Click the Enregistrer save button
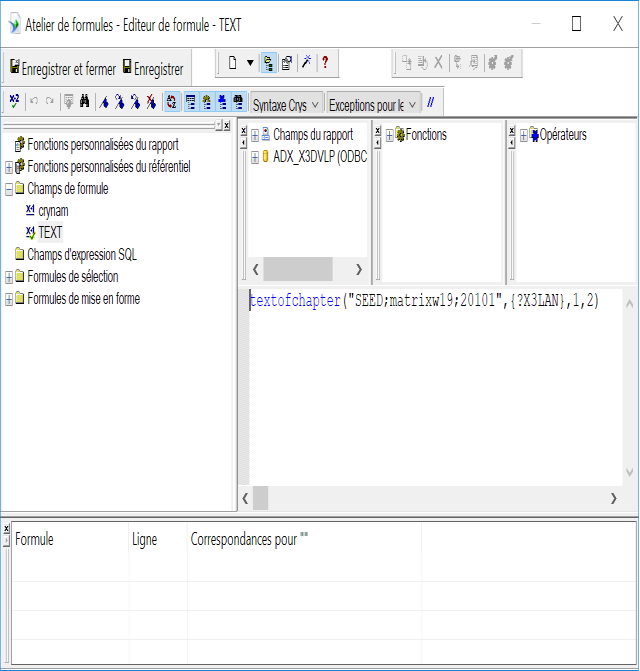Image resolution: width=640 pixels, height=671 pixels. click(x=153, y=69)
